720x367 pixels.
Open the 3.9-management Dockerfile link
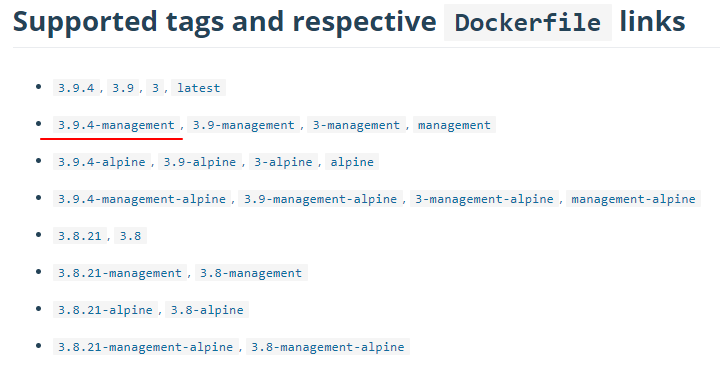point(243,125)
